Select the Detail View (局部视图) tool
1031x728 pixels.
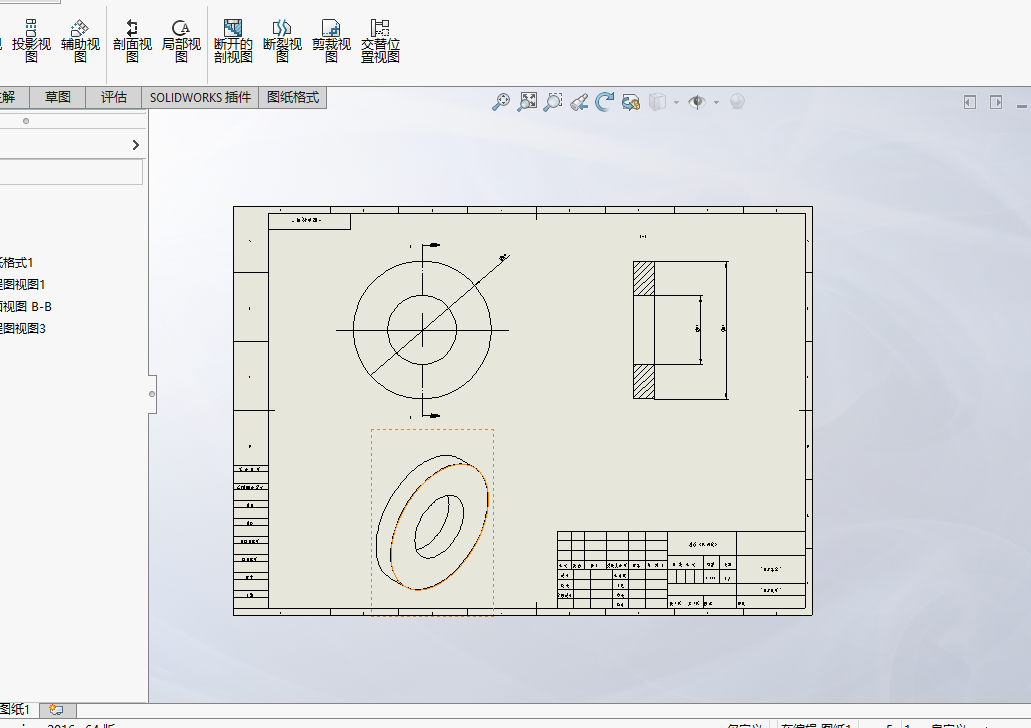click(x=181, y=41)
